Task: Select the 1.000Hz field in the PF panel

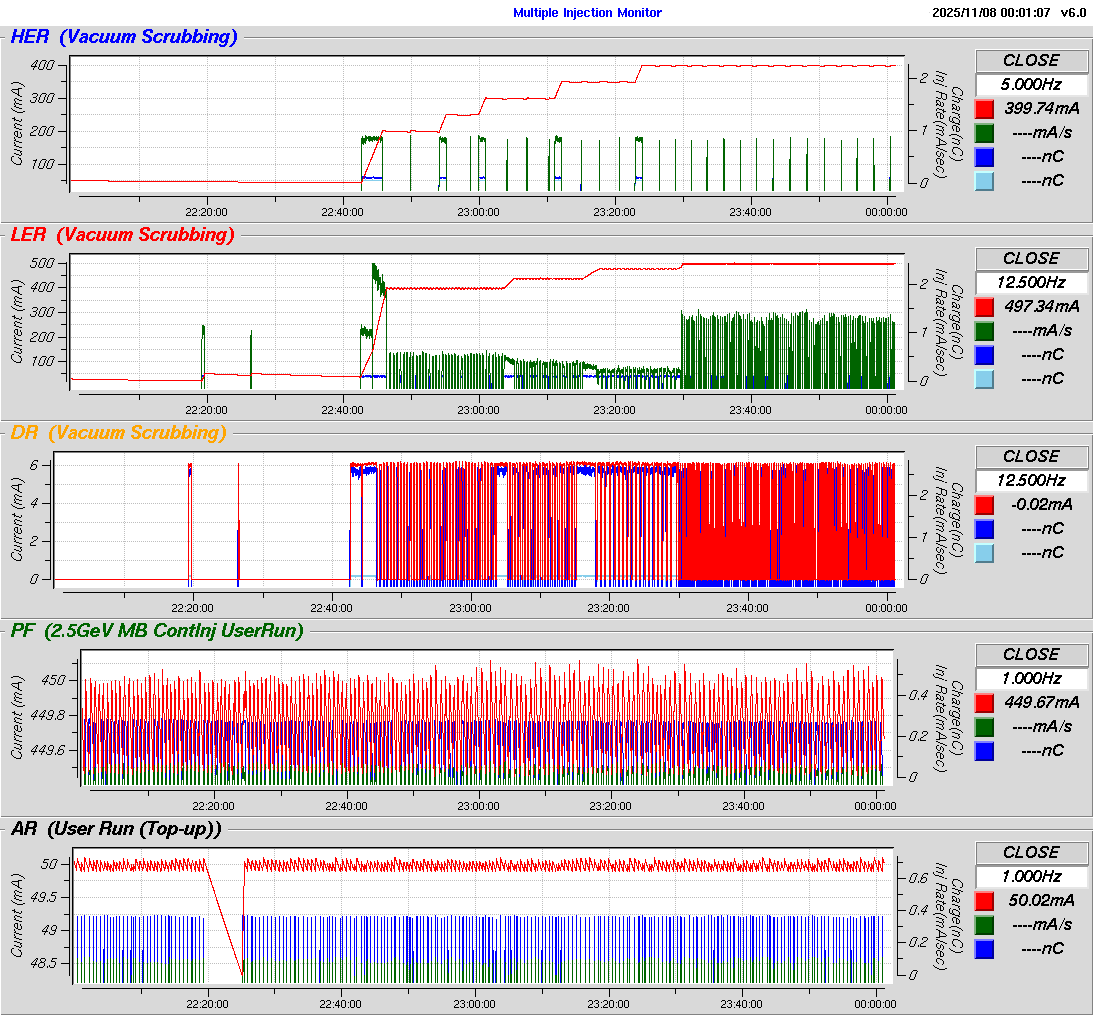Action: (x=1031, y=678)
